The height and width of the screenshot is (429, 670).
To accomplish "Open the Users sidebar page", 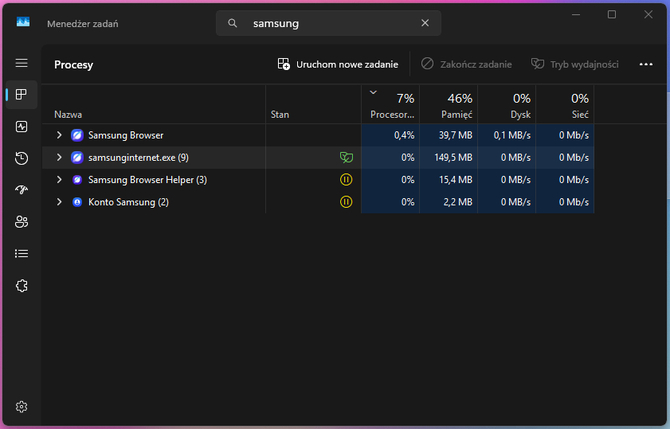I will (x=21, y=222).
